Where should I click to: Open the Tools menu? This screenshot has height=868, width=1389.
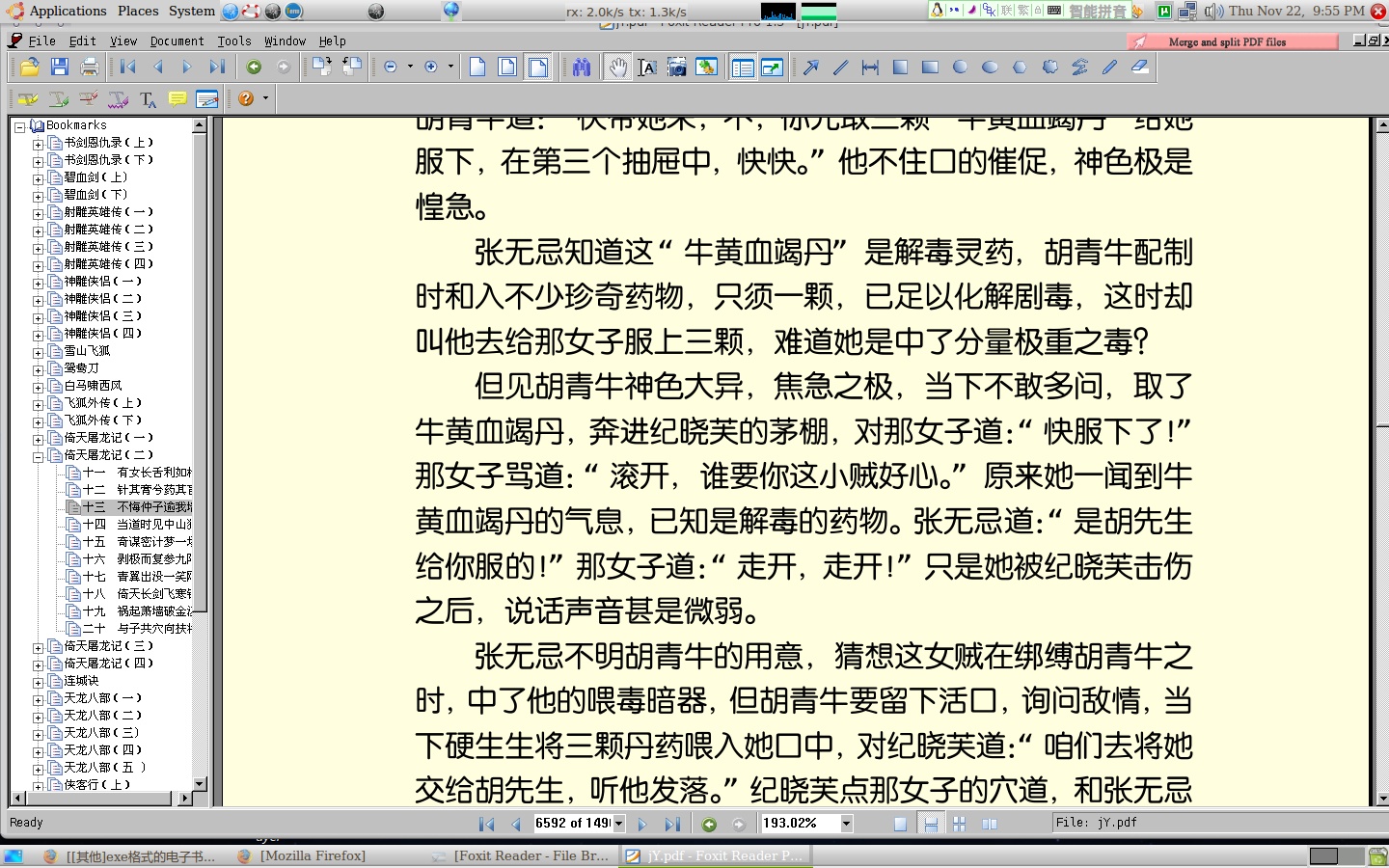[233, 41]
